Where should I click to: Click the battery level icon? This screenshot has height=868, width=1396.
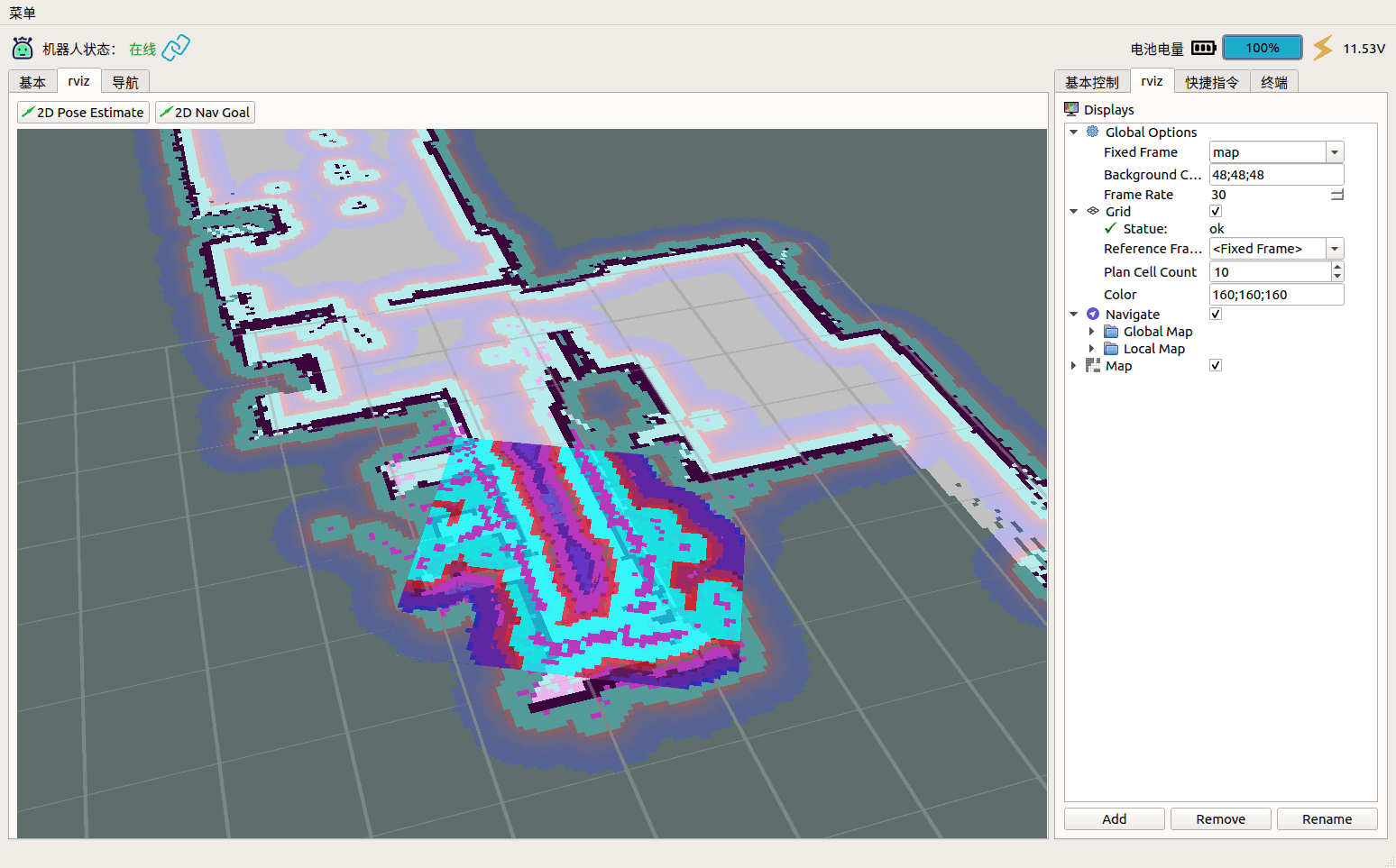1203,48
